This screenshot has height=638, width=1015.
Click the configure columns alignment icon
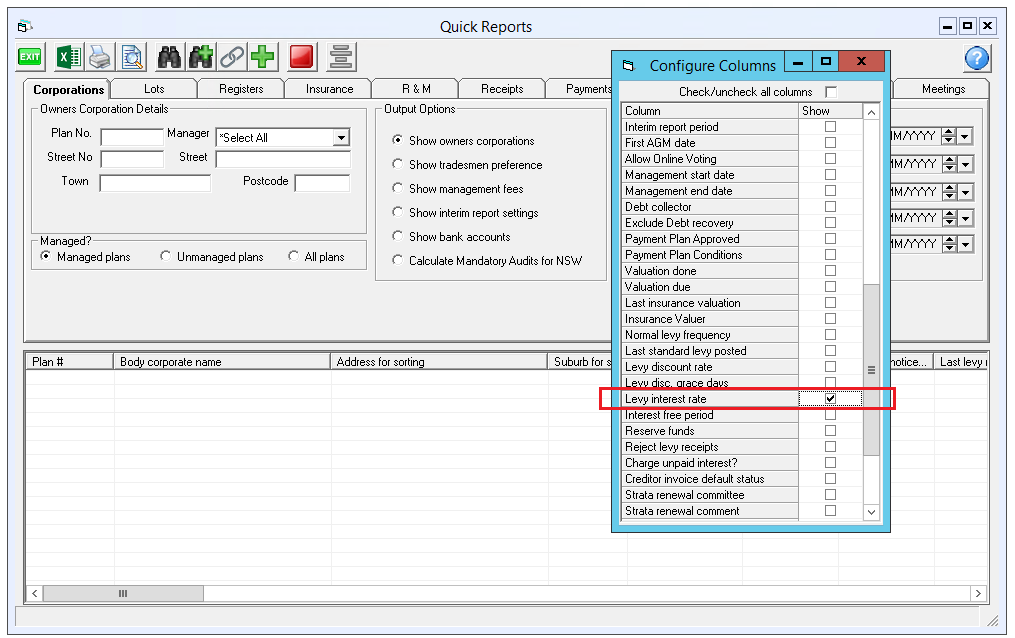[340, 57]
